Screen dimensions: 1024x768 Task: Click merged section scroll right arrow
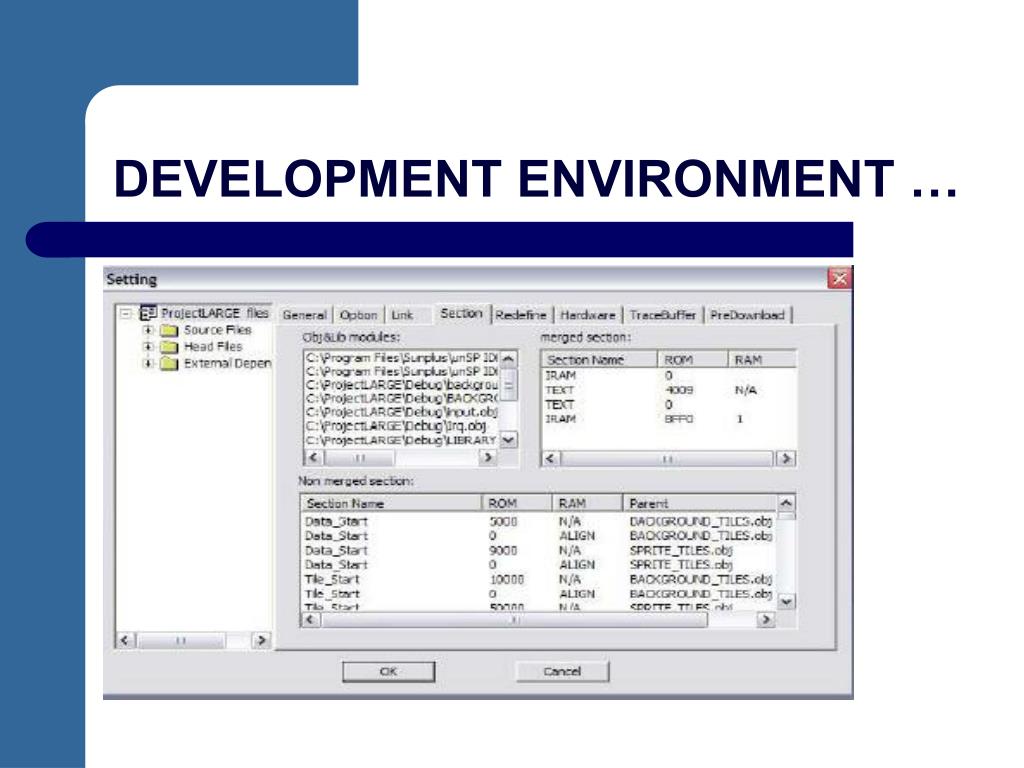pyautogui.click(x=786, y=458)
